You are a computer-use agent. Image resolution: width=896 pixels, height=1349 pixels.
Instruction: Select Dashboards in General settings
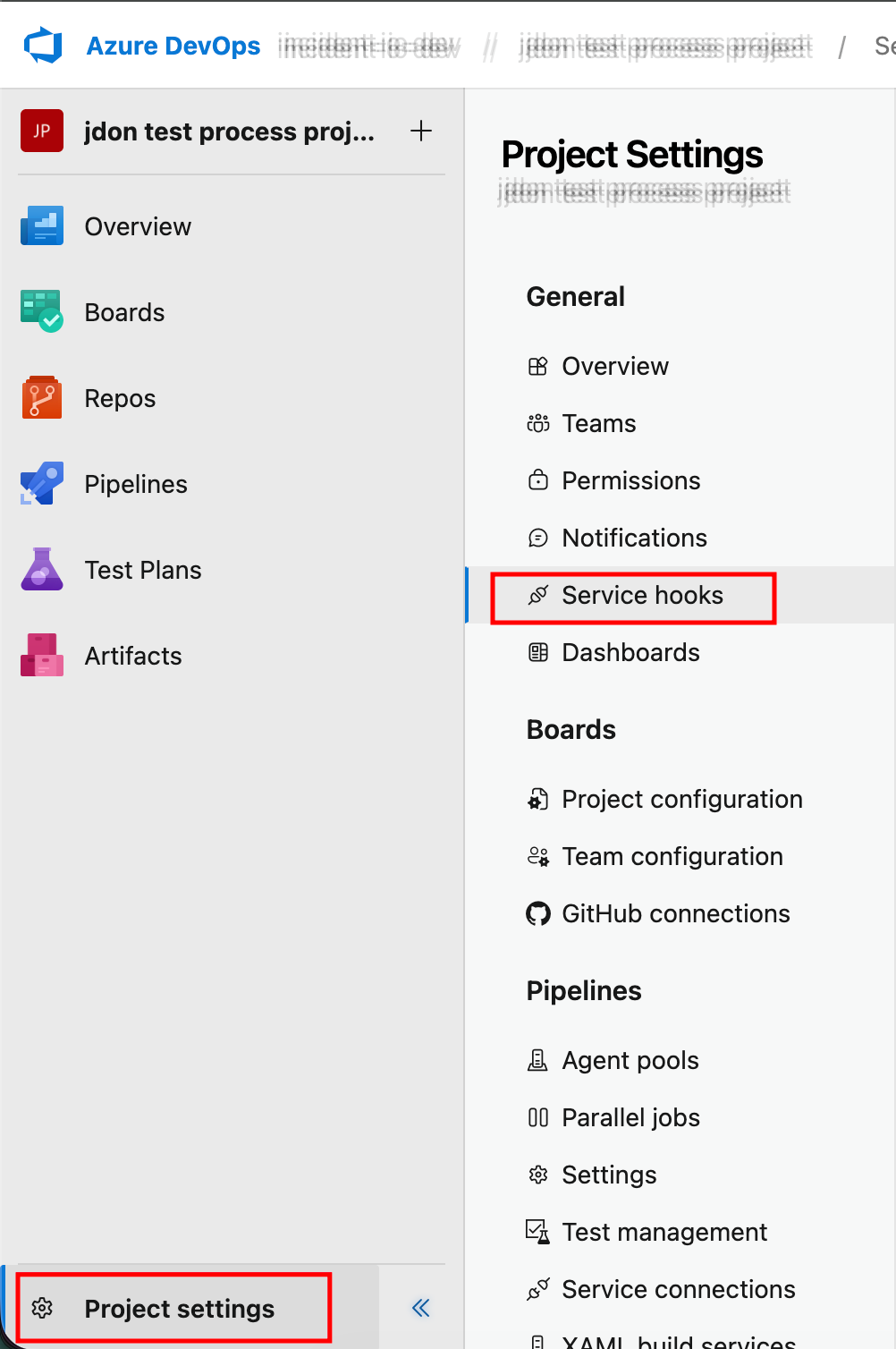630,653
